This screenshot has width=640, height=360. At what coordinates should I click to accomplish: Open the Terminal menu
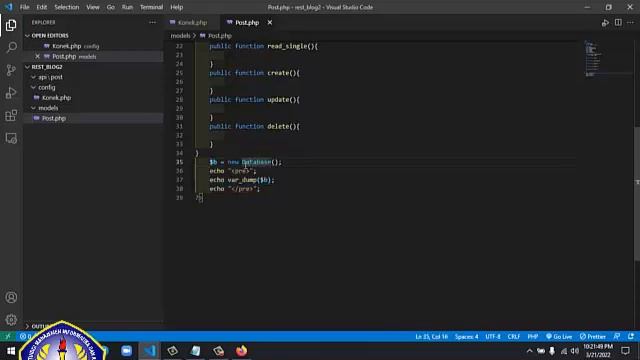coord(151,7)
